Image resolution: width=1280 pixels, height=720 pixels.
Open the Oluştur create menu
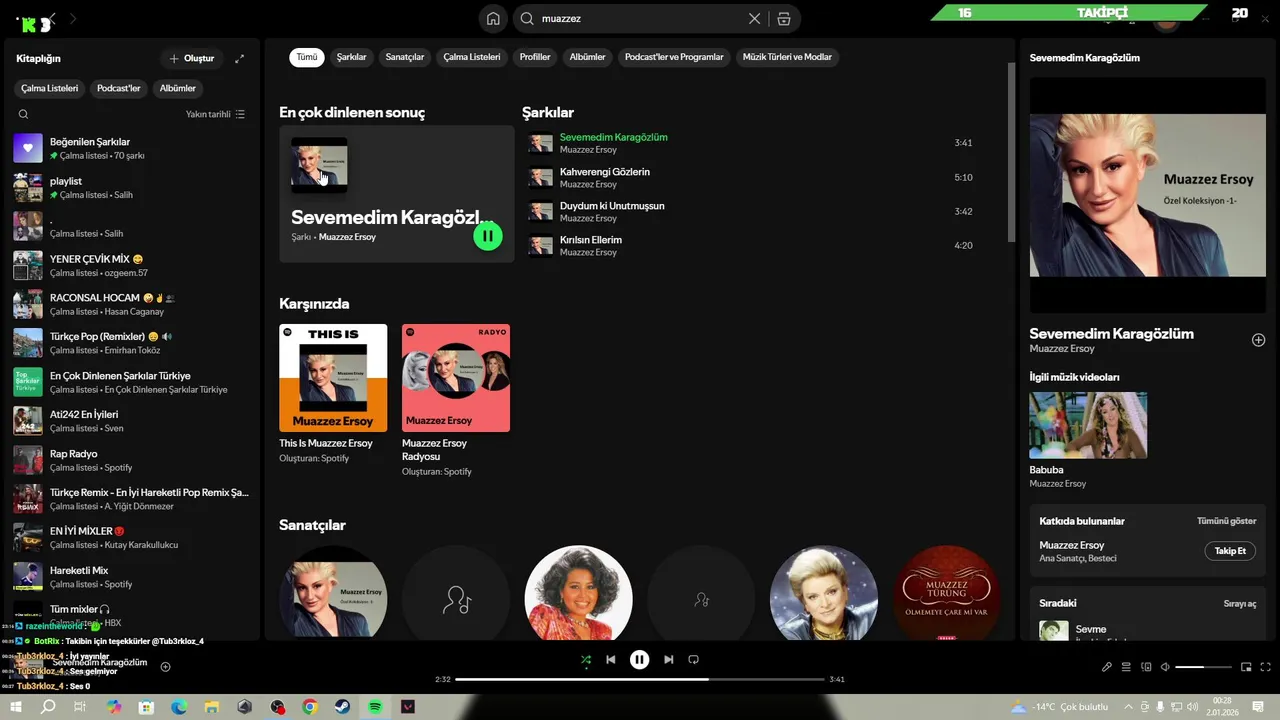[191, 58]
